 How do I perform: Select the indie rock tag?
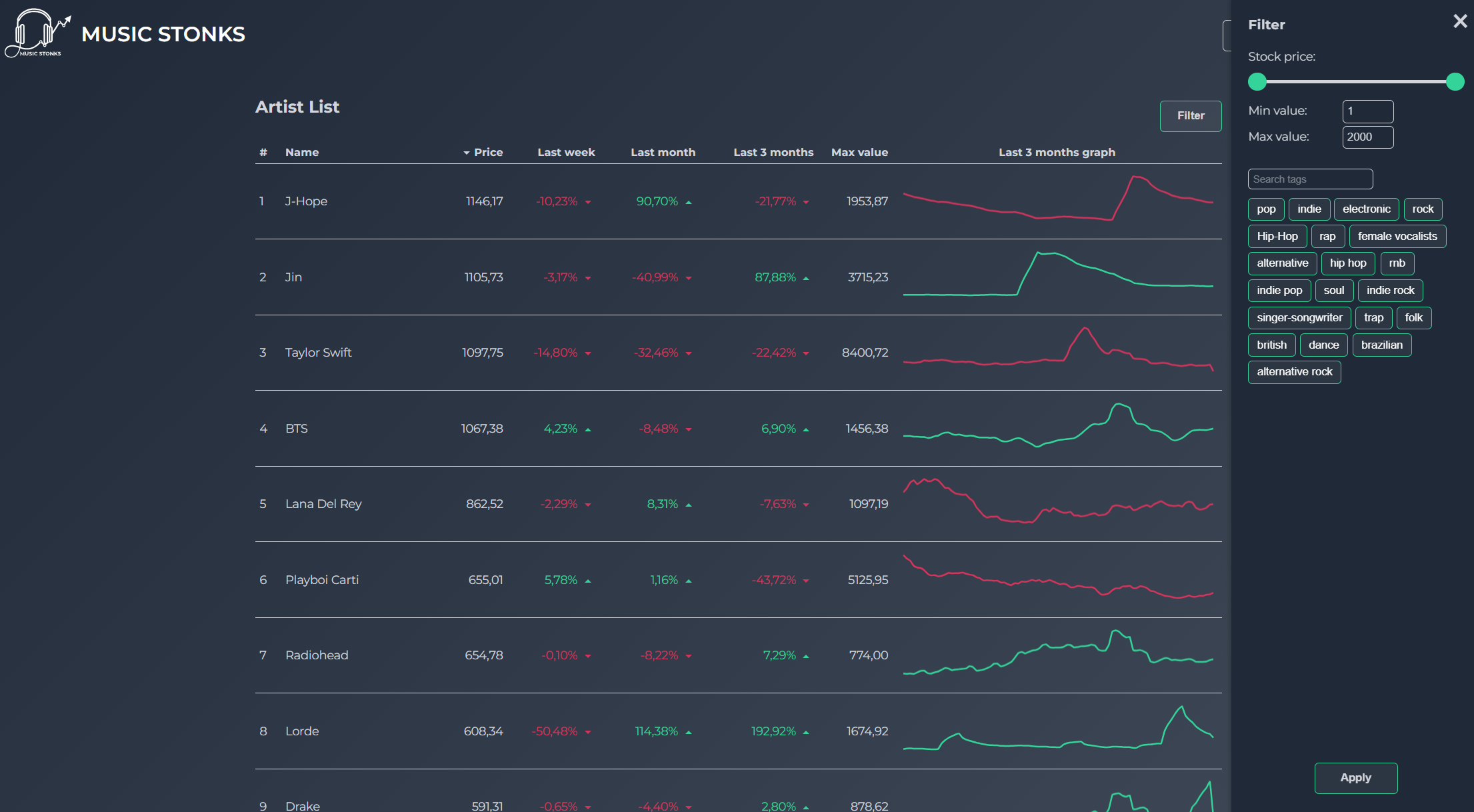1391,291
